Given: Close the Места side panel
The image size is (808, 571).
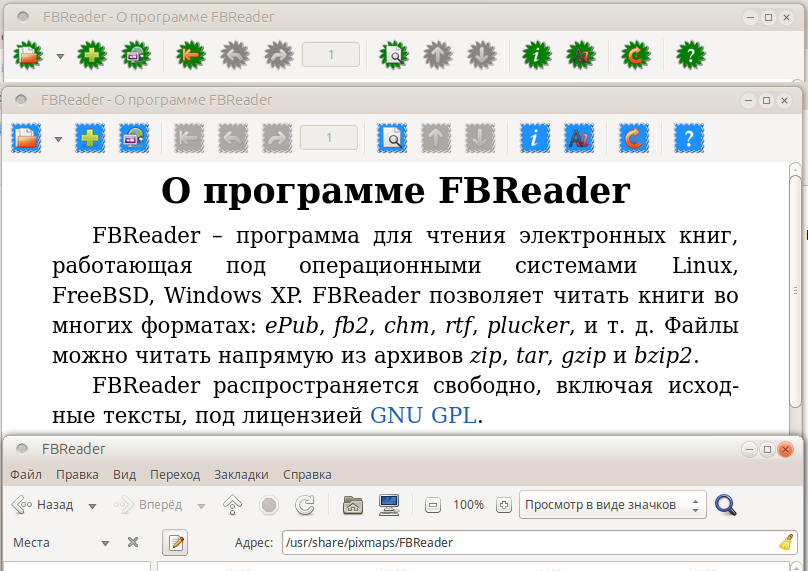Looking at the screenshot, I should (133, 542).
